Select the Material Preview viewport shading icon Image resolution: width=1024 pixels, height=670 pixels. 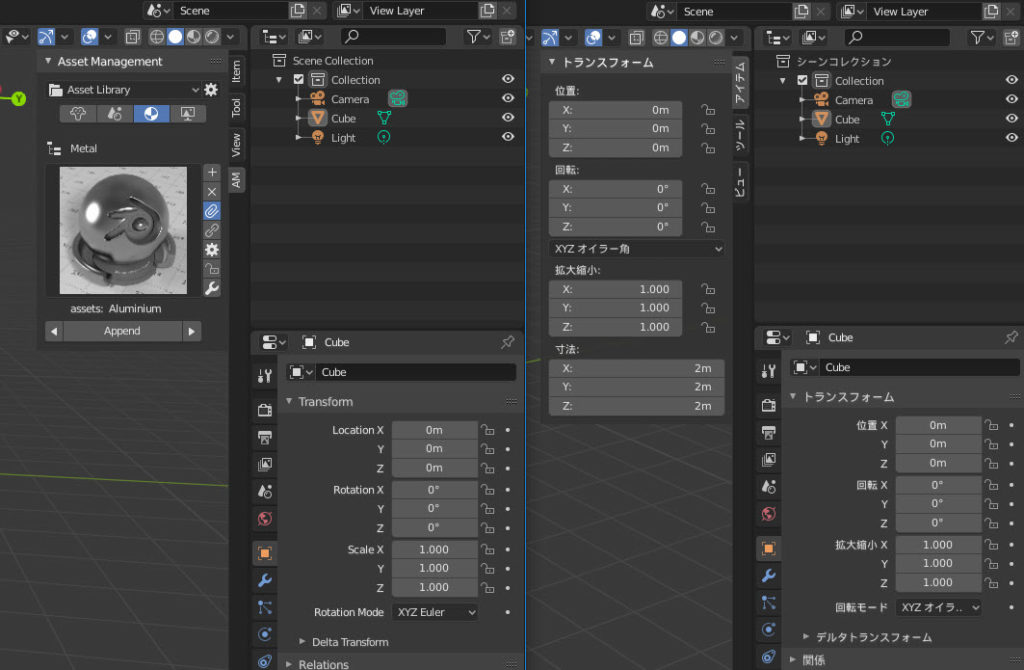[192, 34]
